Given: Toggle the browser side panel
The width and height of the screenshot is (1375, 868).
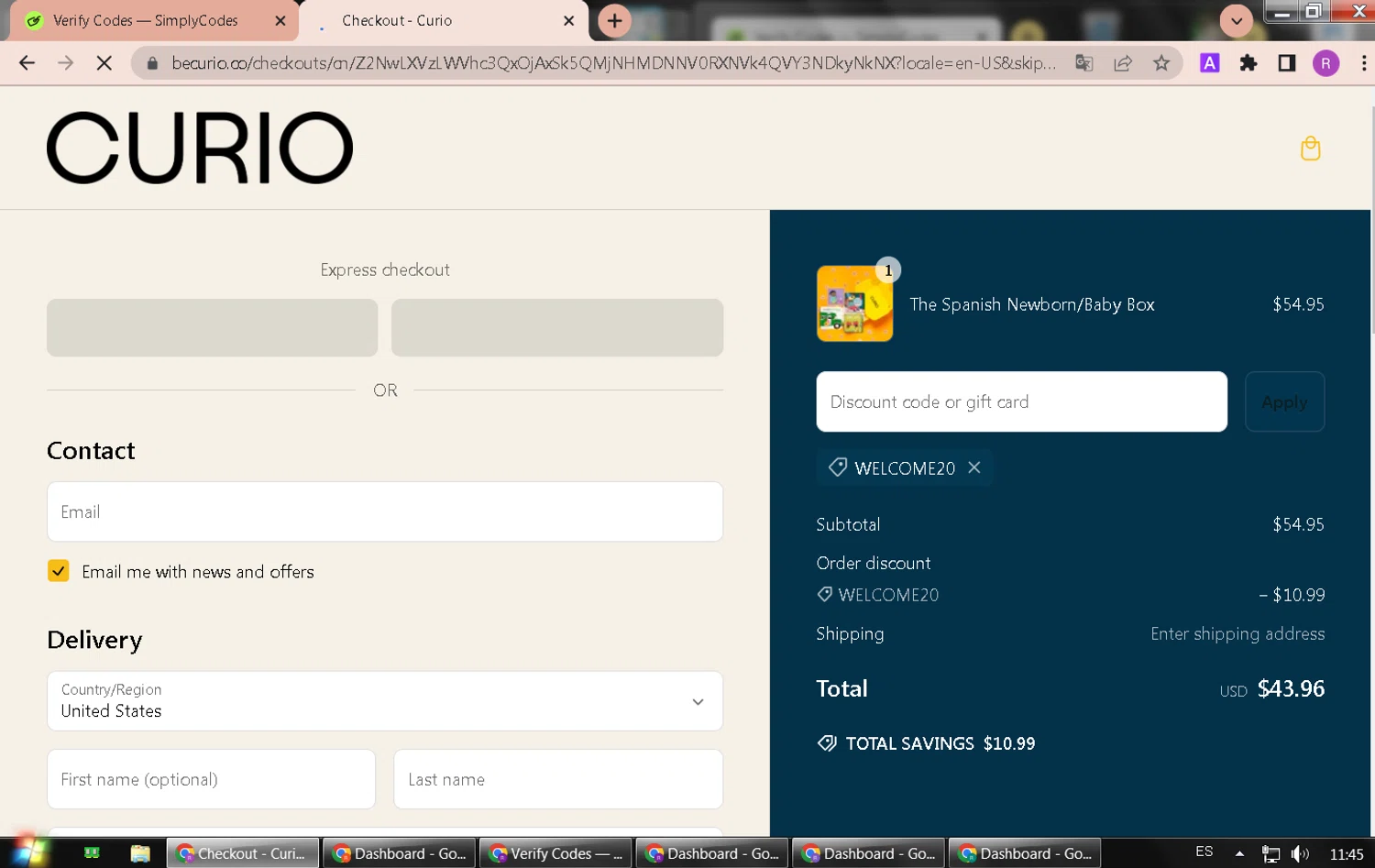Looking at the screenshot, I should pos(1287,63).
